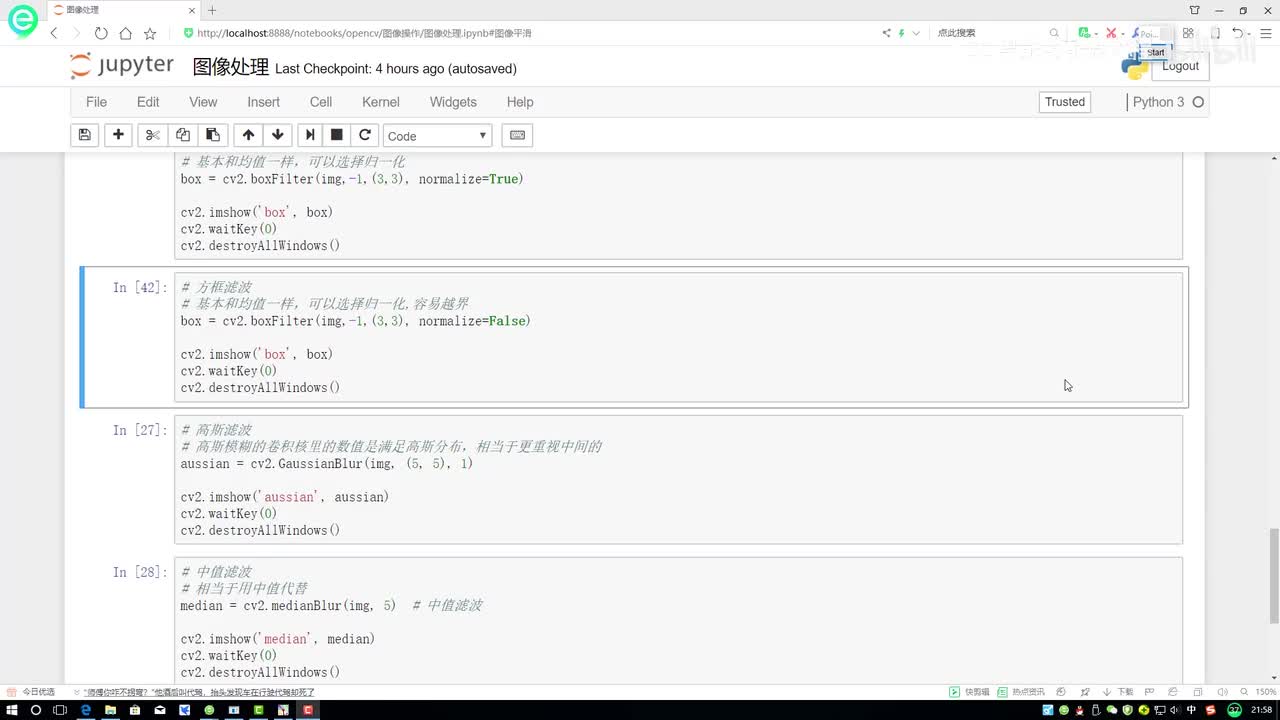The image size is (1280, 720).
Task: Click the localhost address bar
Action: pyautogui.click(x=363, y=33)
